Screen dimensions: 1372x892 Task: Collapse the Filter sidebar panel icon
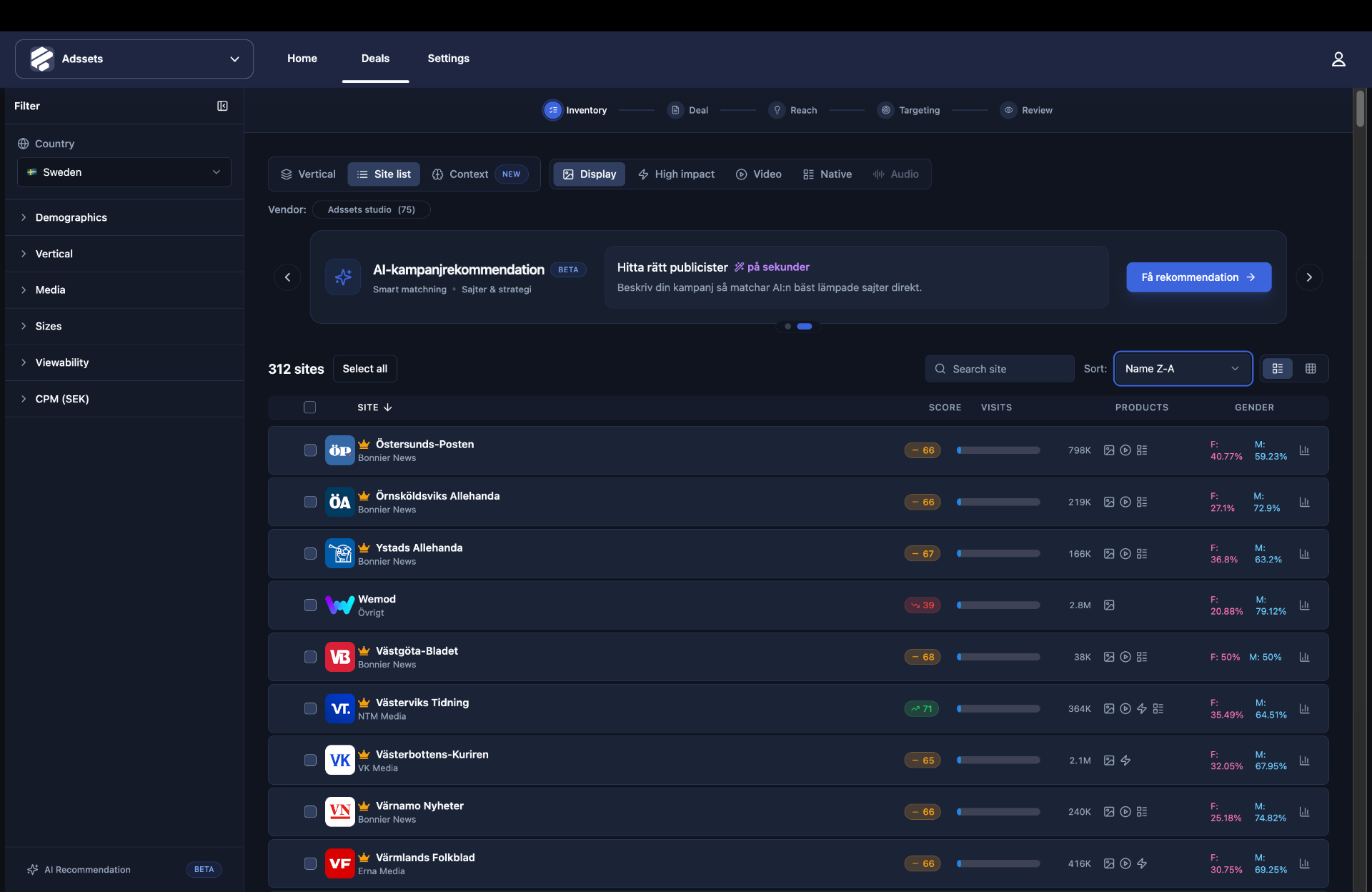(x=222, y=106)
